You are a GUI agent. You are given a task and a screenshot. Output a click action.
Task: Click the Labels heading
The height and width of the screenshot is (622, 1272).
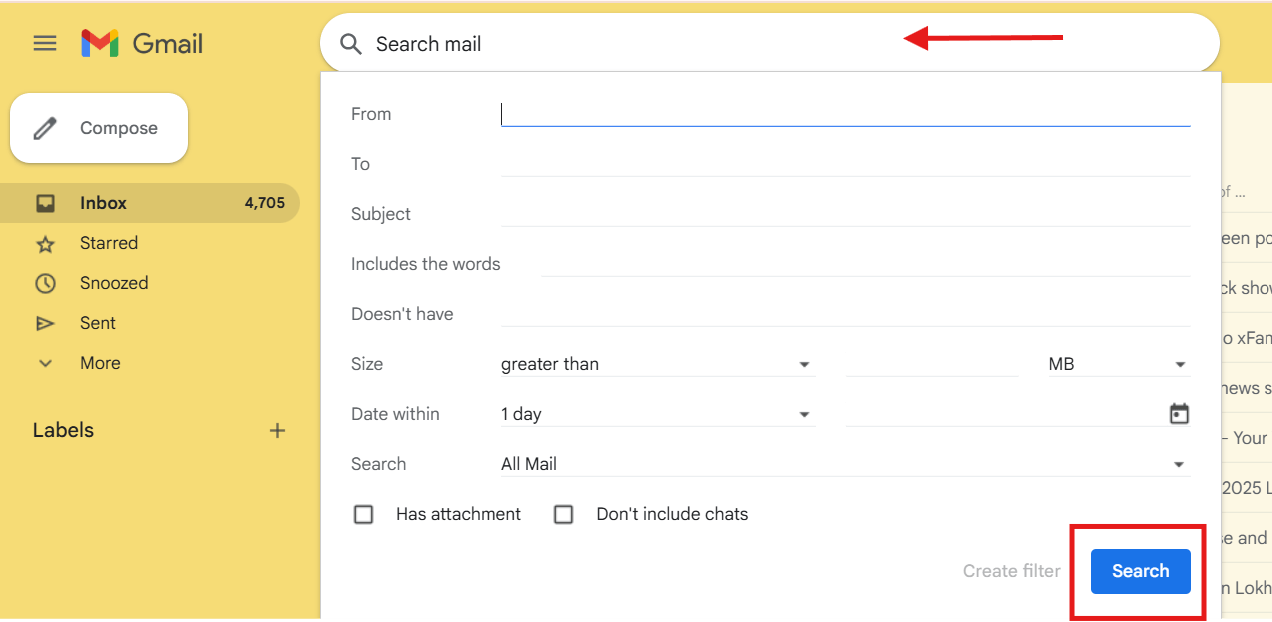[x=63, y=431]
